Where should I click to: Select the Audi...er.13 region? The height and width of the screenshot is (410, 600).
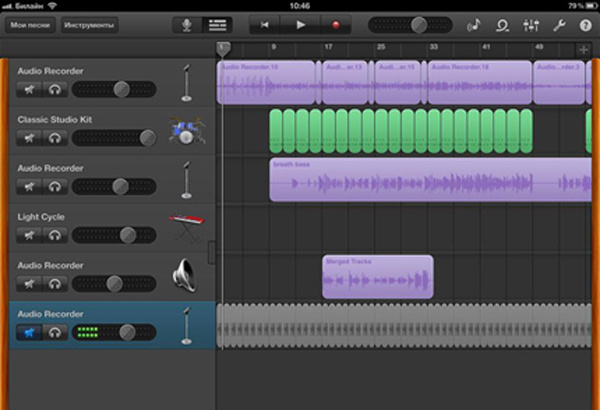point(345,82)
